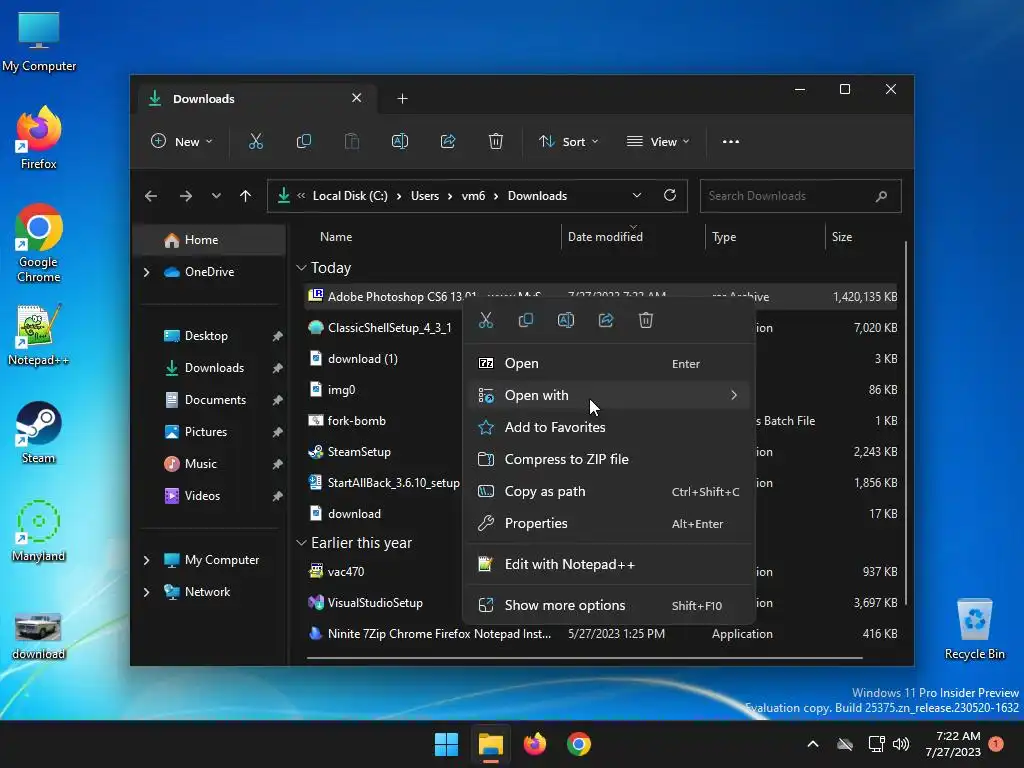The image size is (1024, 768).
Task: Select the fork-bomb file
Action: click(x=357, y=421)
